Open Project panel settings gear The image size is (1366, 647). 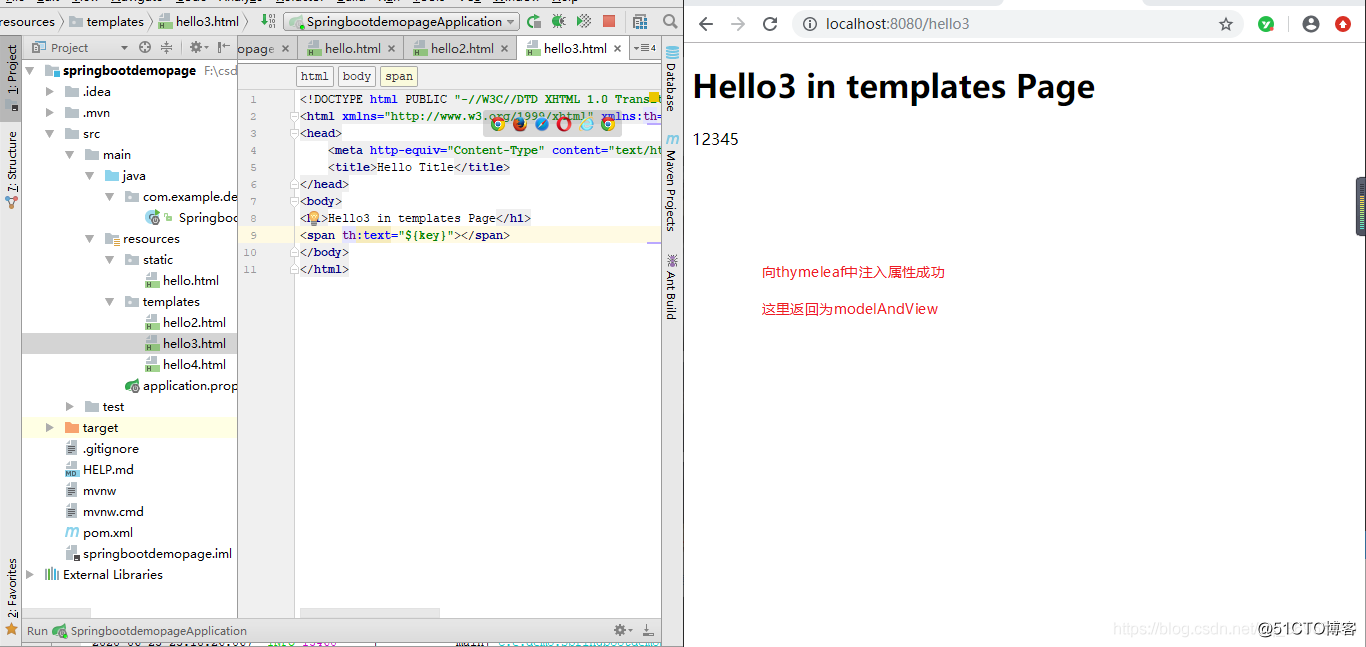(x=198, y=47)
